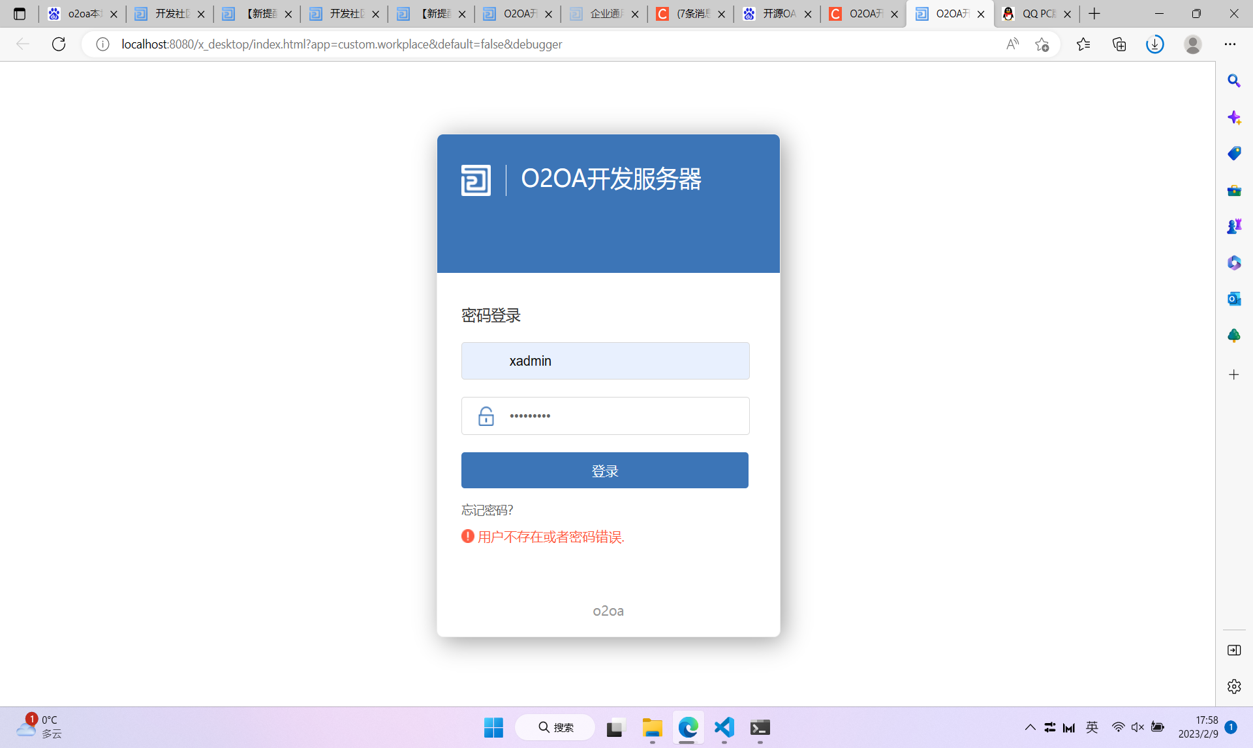Open the Microsoft 365 sidebar icon
Image resolution: width=1253 pixels, height=748 pixels.
pyautogui.click(x=1233, y=262)
